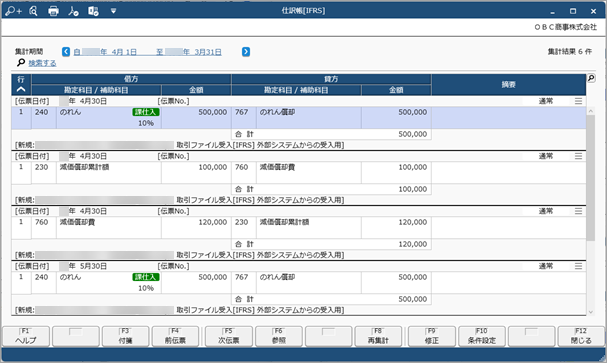Open the print preview icon
Image resolution: width=607 pixels, height=363 pixels.
[34, 11]
